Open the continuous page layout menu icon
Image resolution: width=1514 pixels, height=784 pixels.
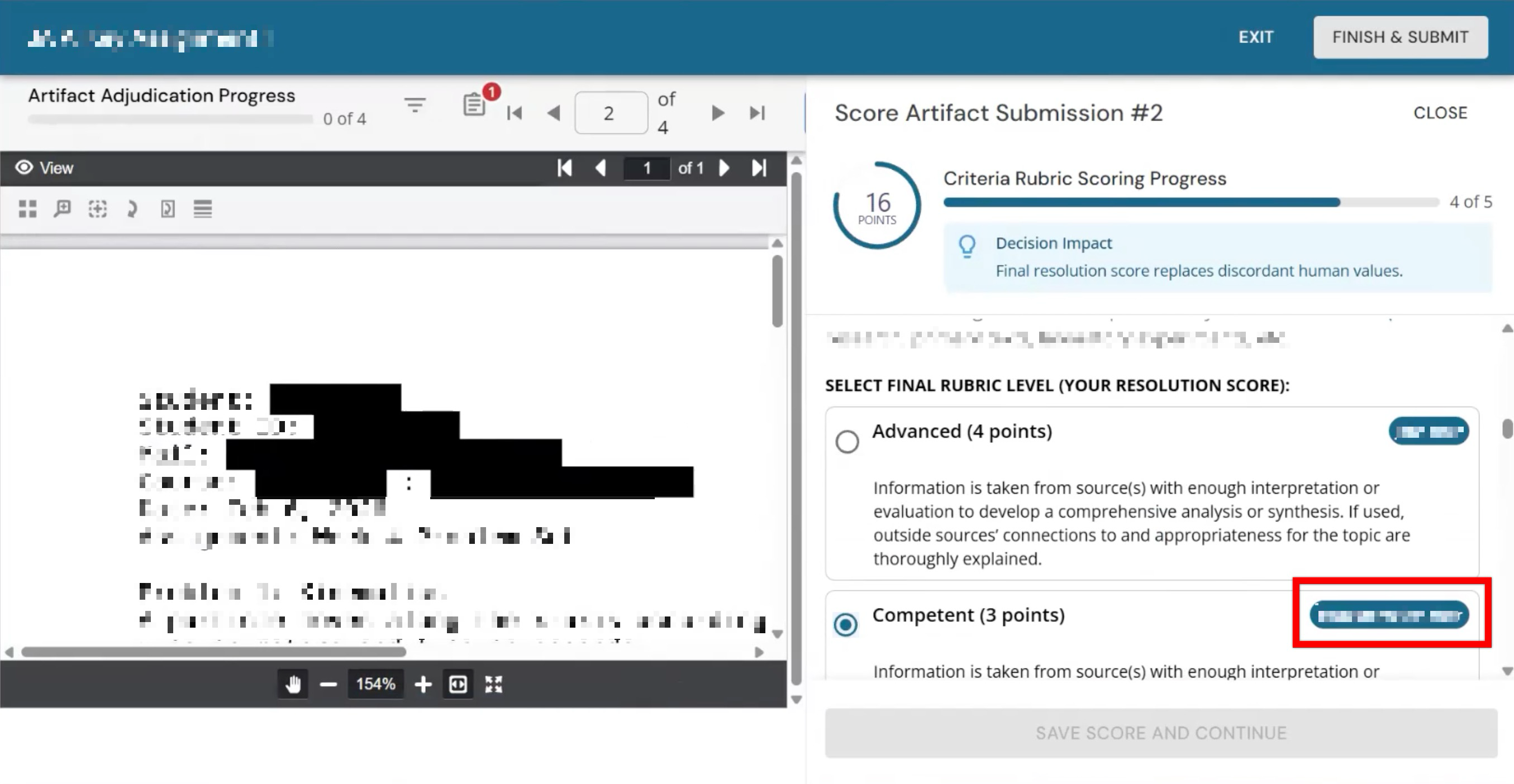coord(203,208)
